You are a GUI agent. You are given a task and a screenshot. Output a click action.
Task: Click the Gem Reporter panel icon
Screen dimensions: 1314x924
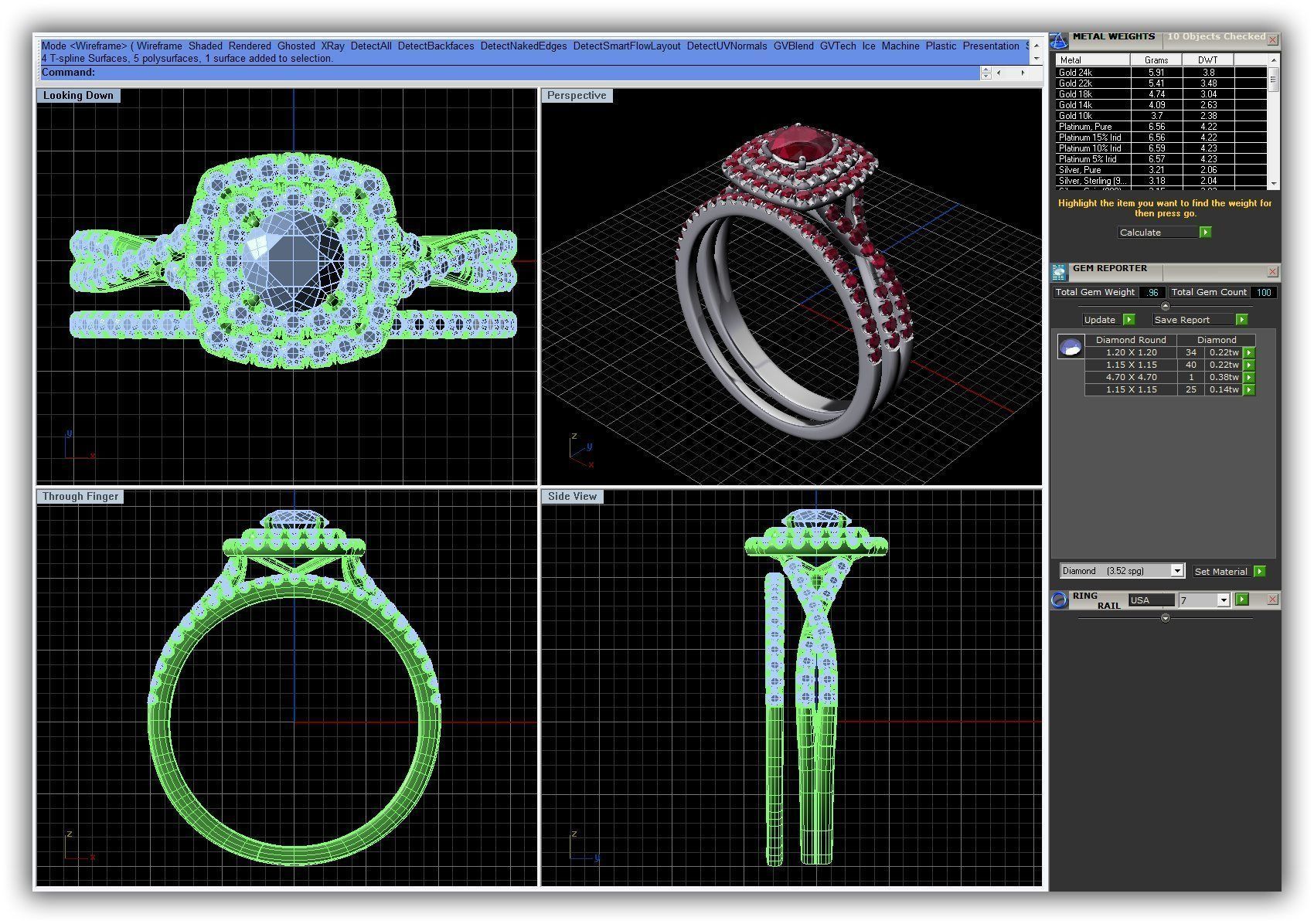(1059, 272)
